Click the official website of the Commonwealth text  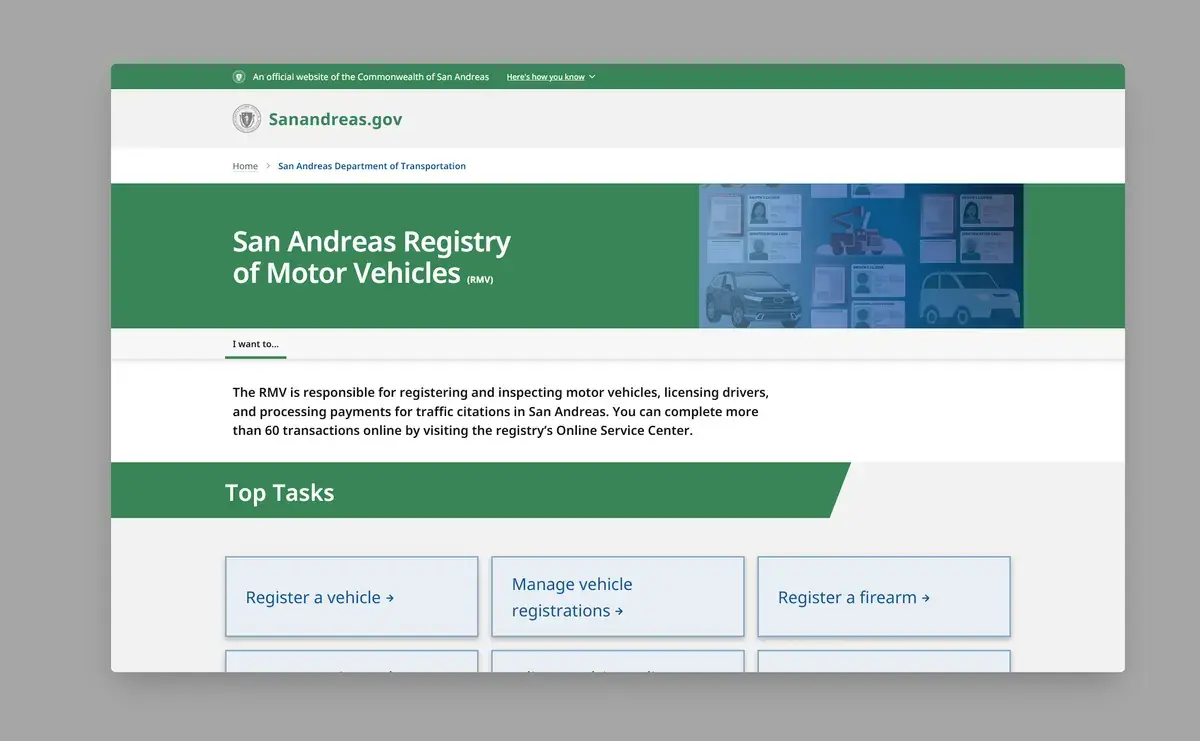(x=371, y=77)
